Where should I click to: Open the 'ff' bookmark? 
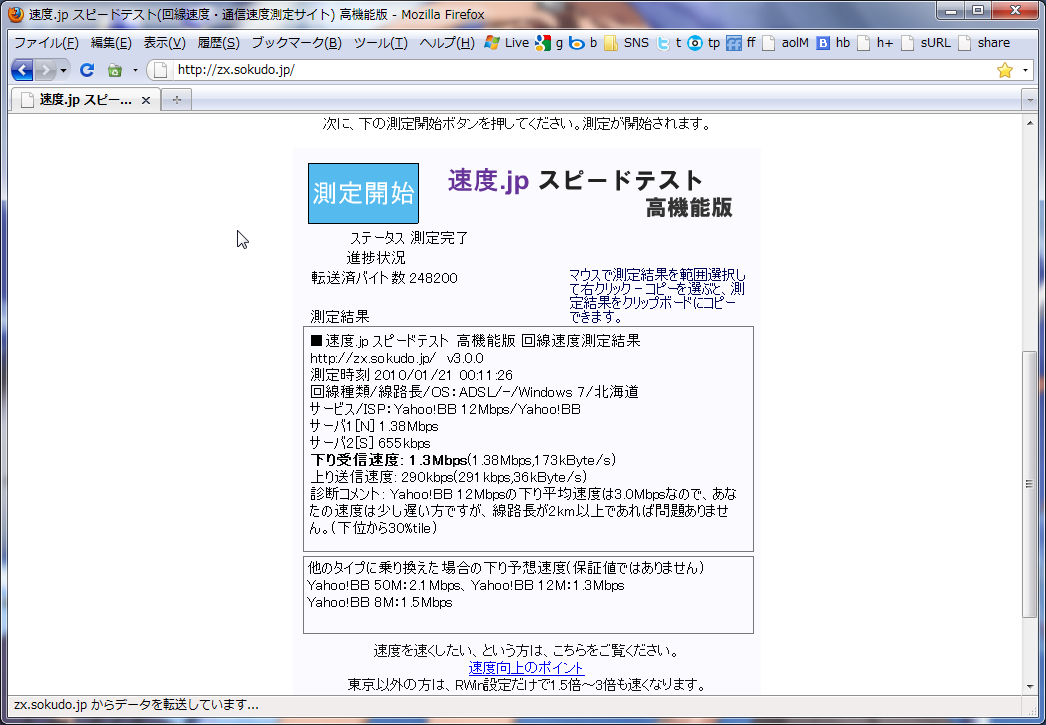[741, 43]
